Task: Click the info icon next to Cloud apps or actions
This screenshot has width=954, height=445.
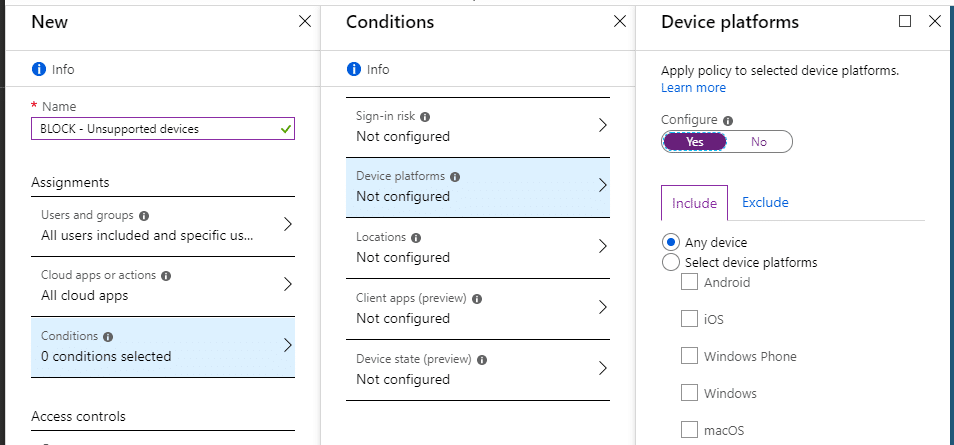Action: [x=166, y=276]
